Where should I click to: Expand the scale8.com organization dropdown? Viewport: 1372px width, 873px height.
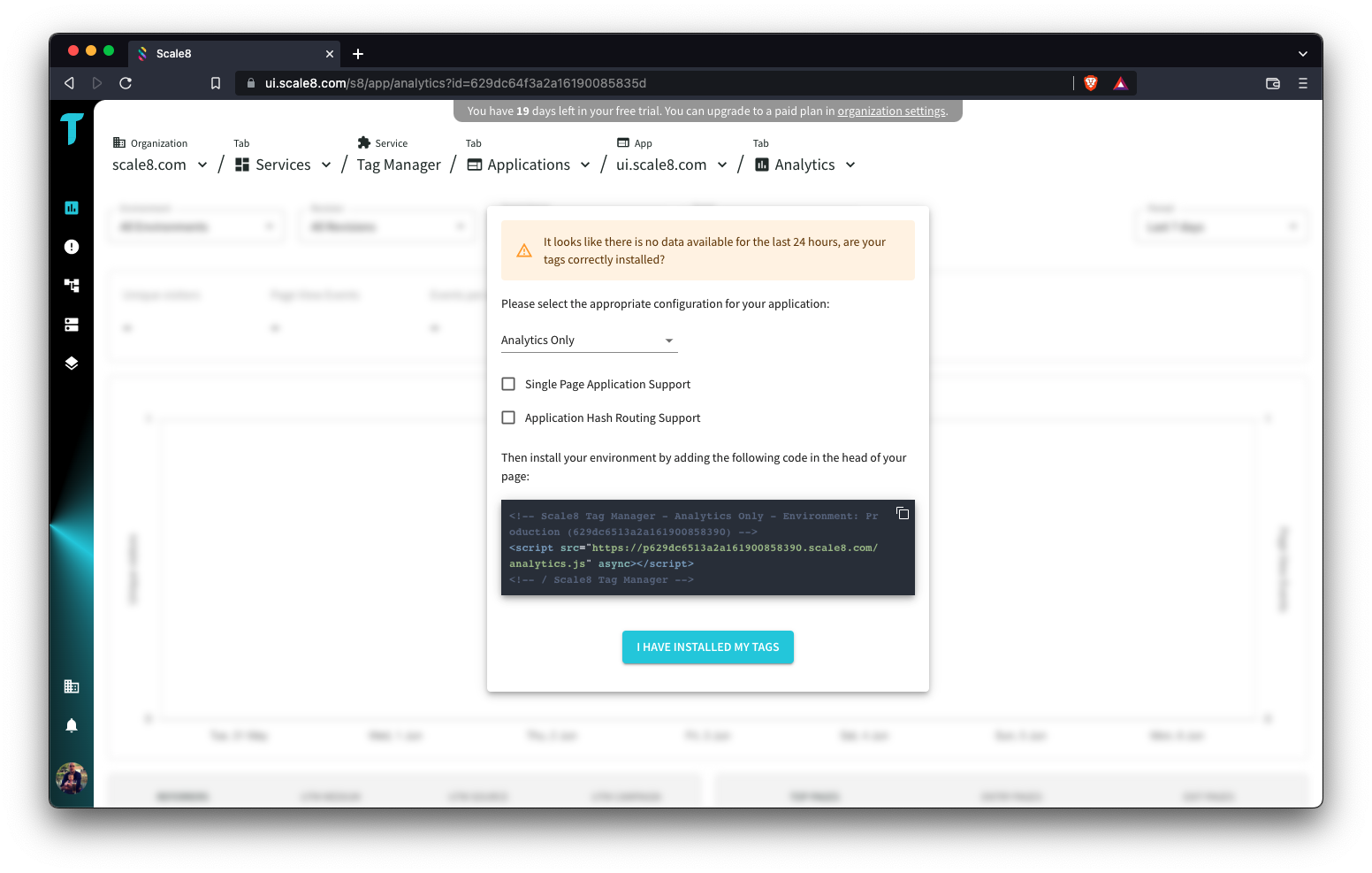pyautogui.click(x=202, y=165)
